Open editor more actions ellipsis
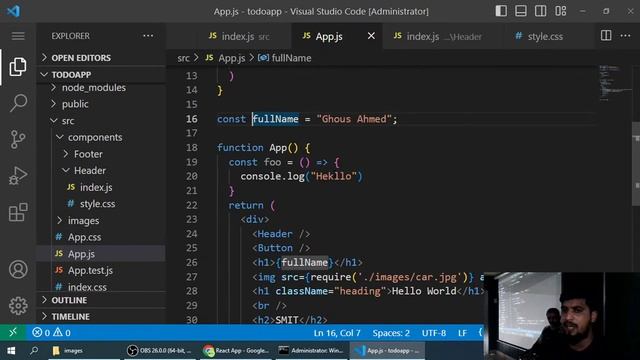Screen dimensions: 640x360 point(625,36)
